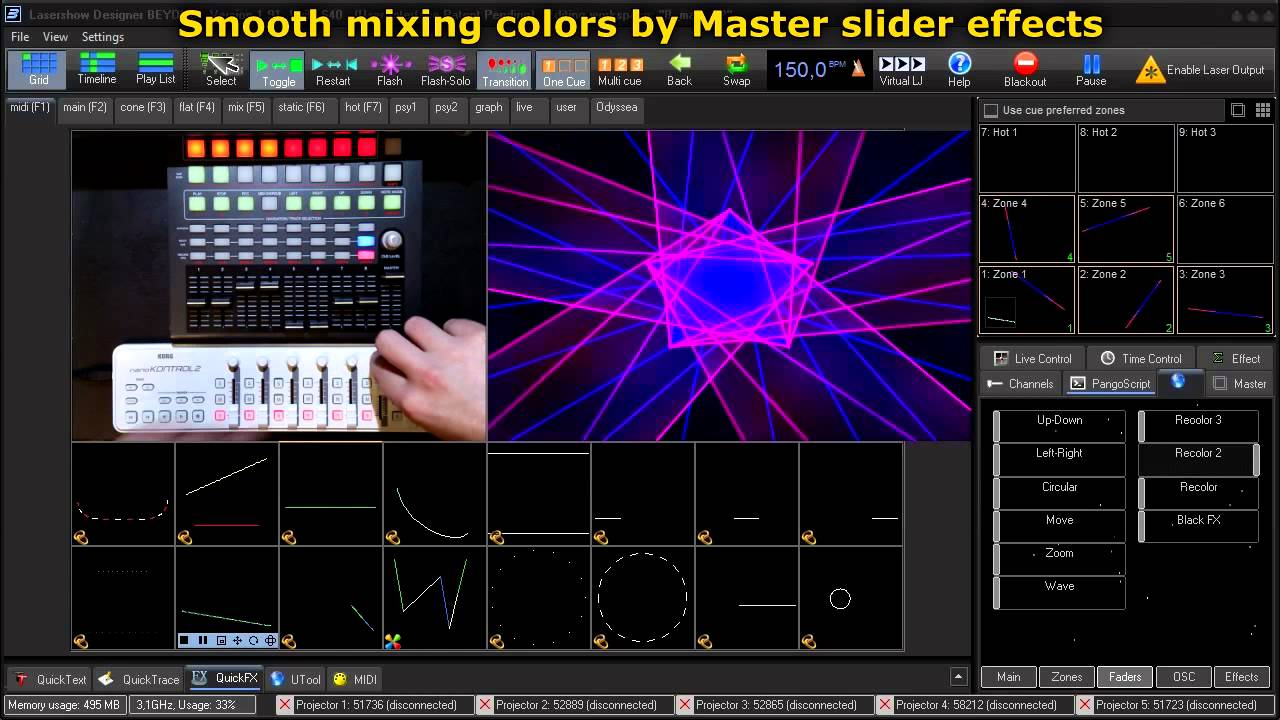Select Multi cue mode
Viewport: 1280px width, 720px height.
pyautogui.click(x=620, y=70)
